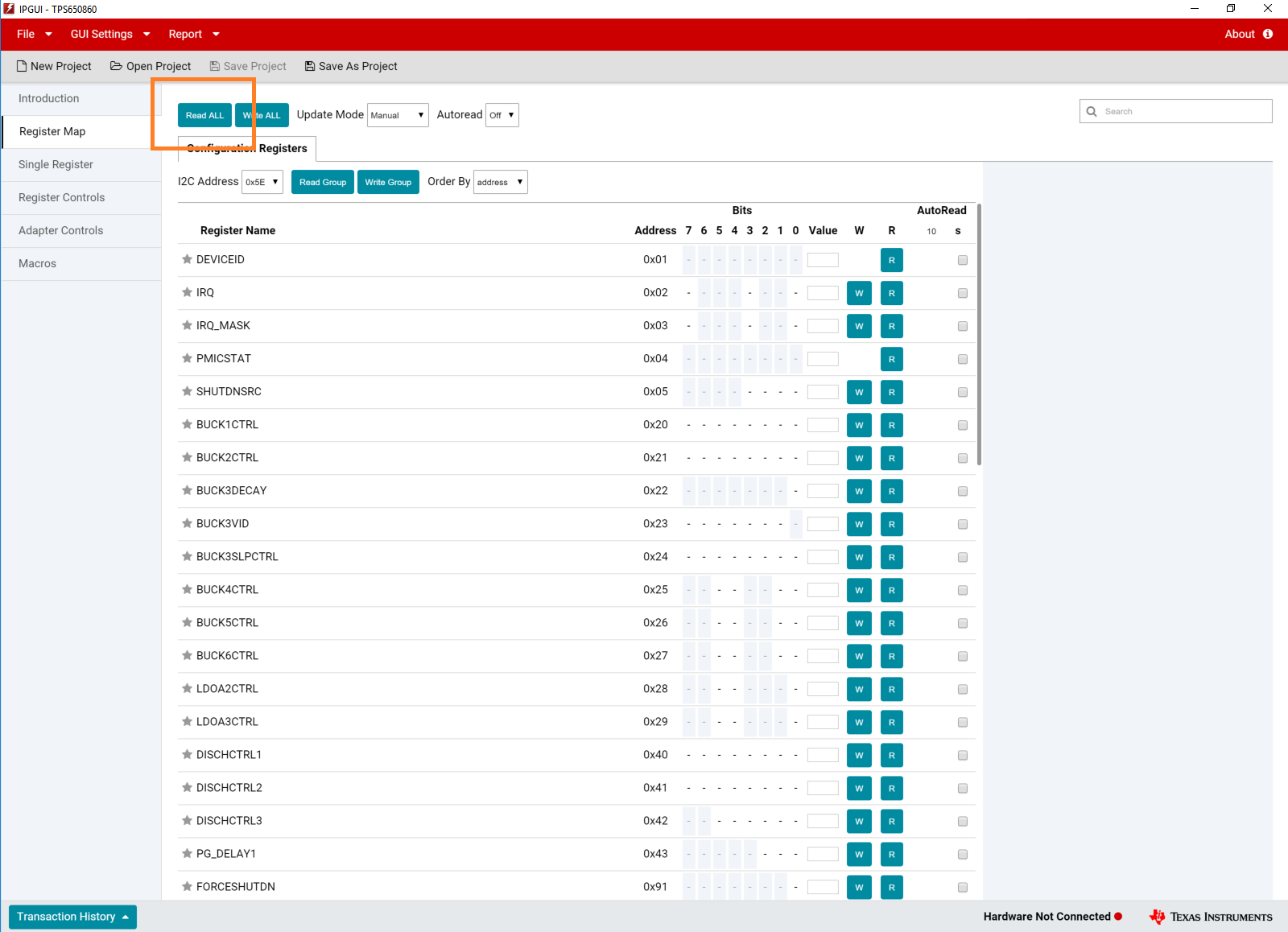Open the Report menu
Screen dimensions: 1288x932
194,34
